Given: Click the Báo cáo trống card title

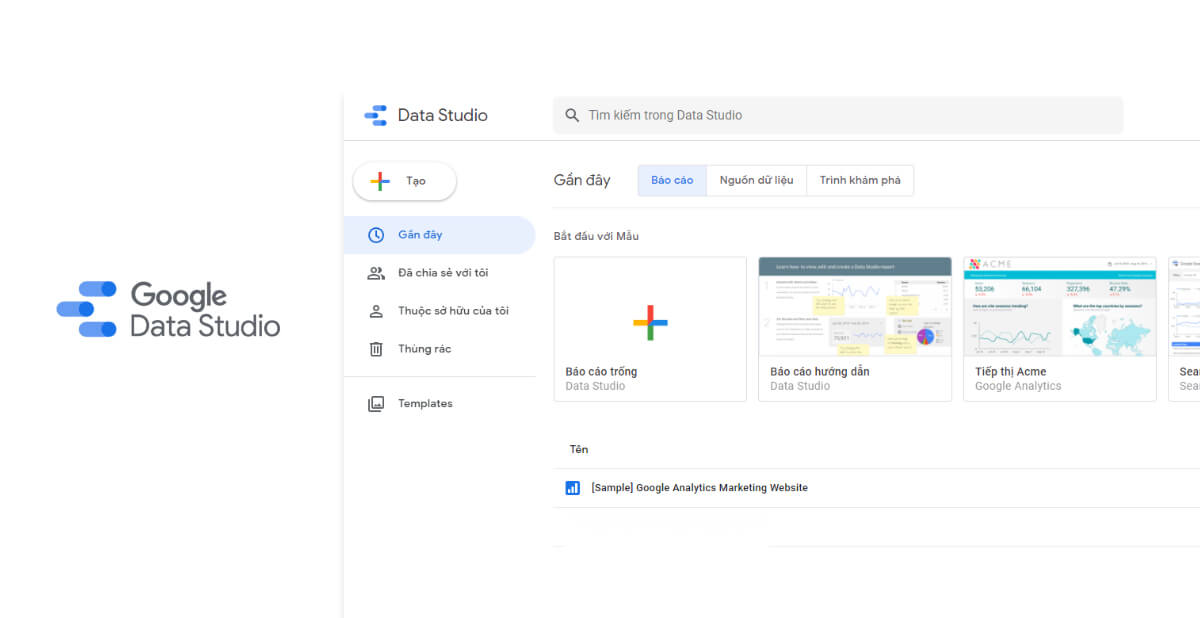Looking at the screenshot, I should (601, 372).
